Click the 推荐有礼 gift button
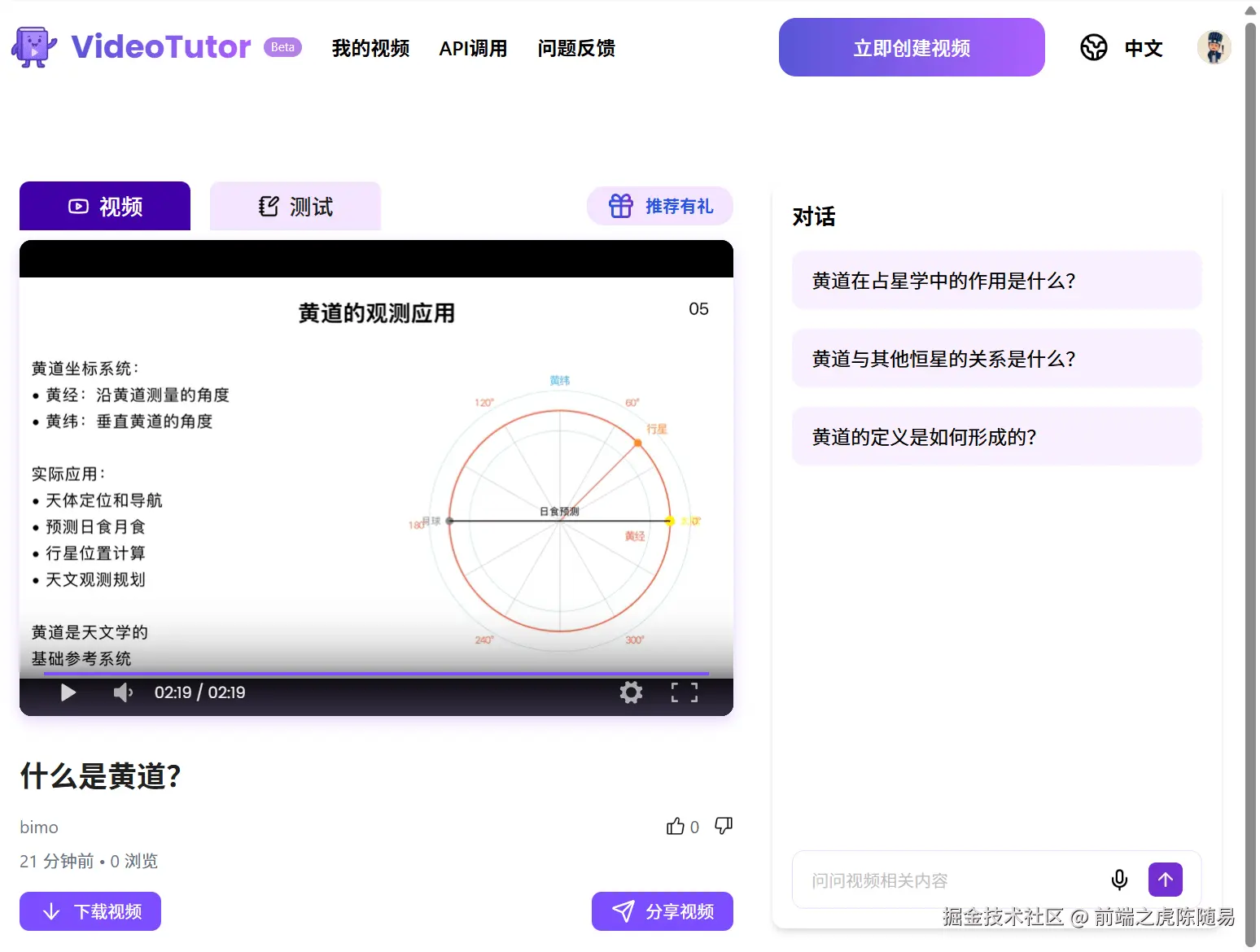 (x=660, y=206)
